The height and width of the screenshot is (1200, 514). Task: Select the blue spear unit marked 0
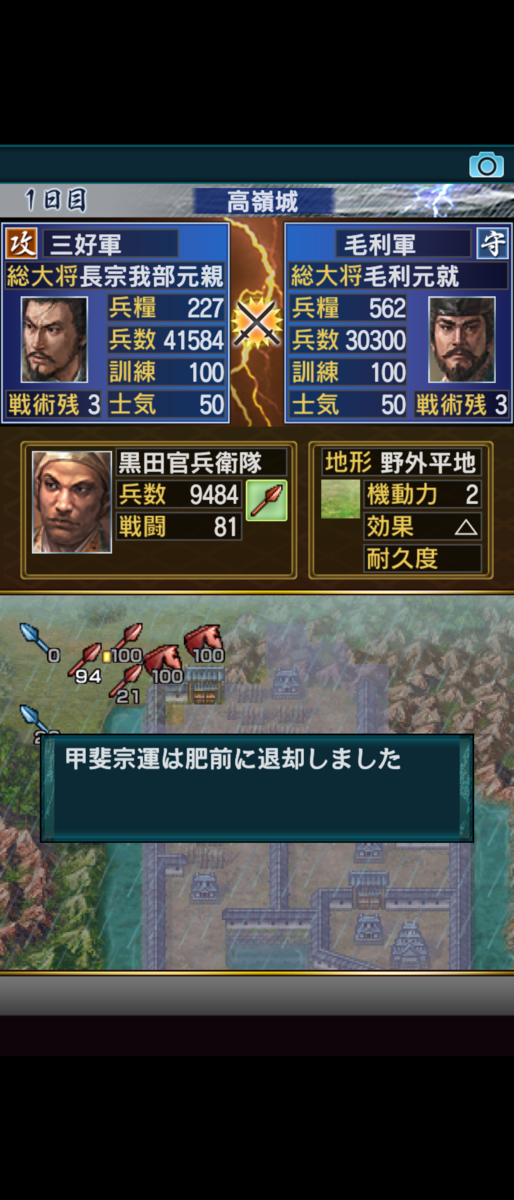tap(38, 641)
